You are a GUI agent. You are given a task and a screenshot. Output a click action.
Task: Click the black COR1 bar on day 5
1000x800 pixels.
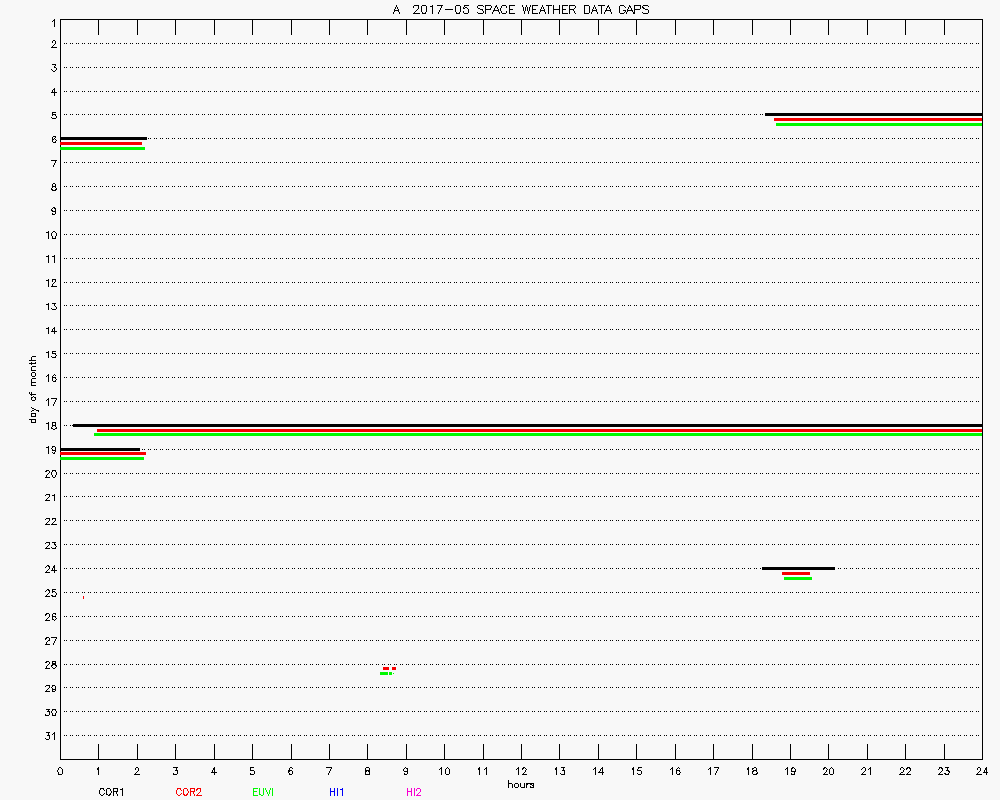click(873, 114)
